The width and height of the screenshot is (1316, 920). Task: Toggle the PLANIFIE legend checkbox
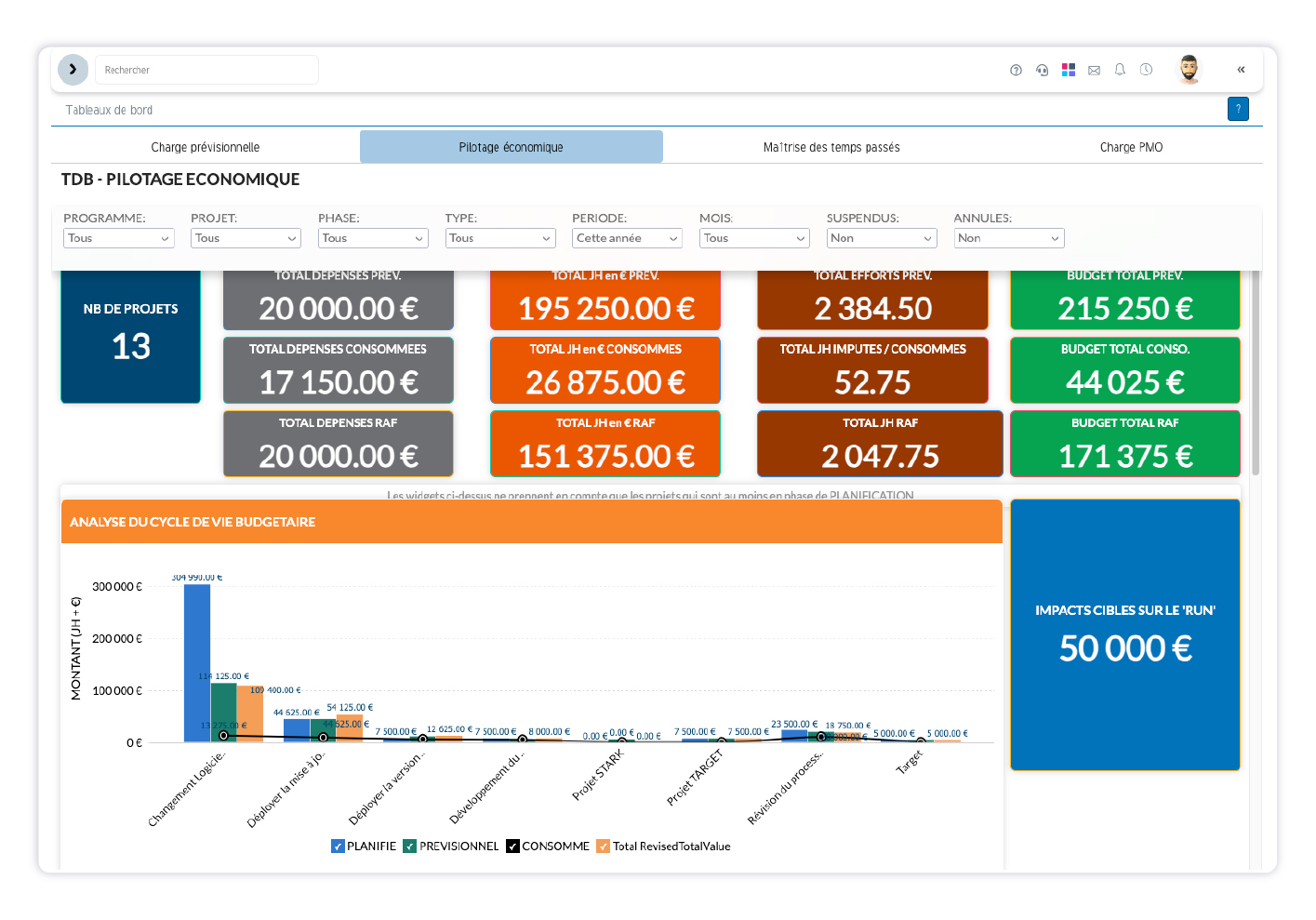(338, 847)
